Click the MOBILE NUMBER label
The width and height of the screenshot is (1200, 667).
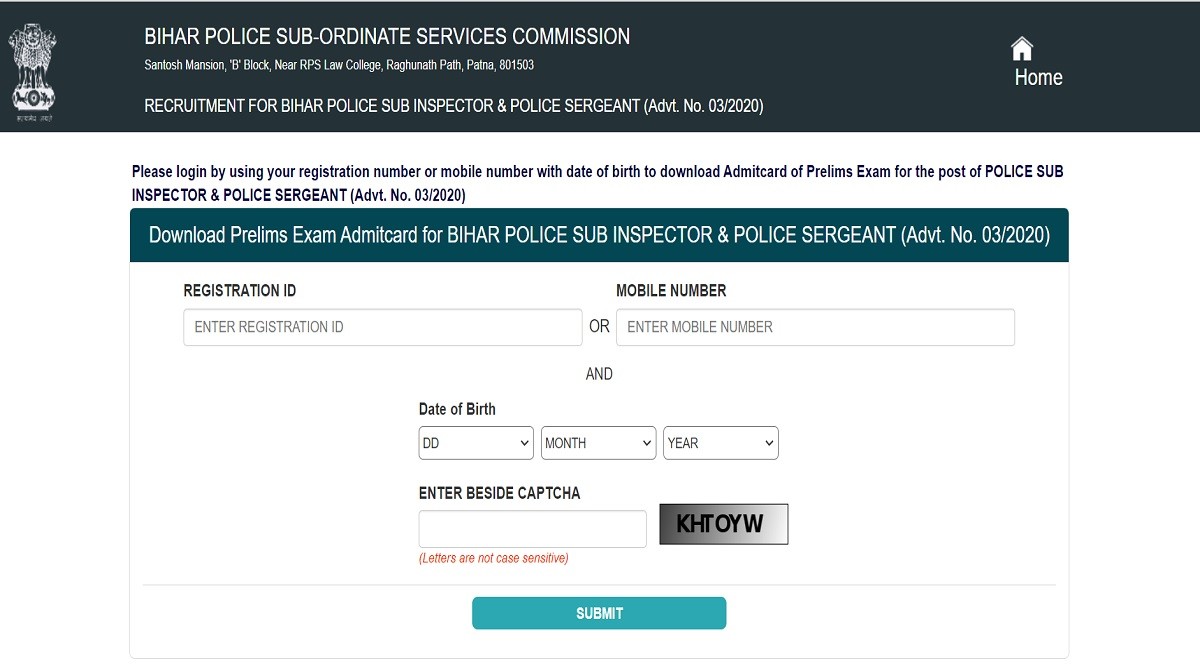coord(671,291)
